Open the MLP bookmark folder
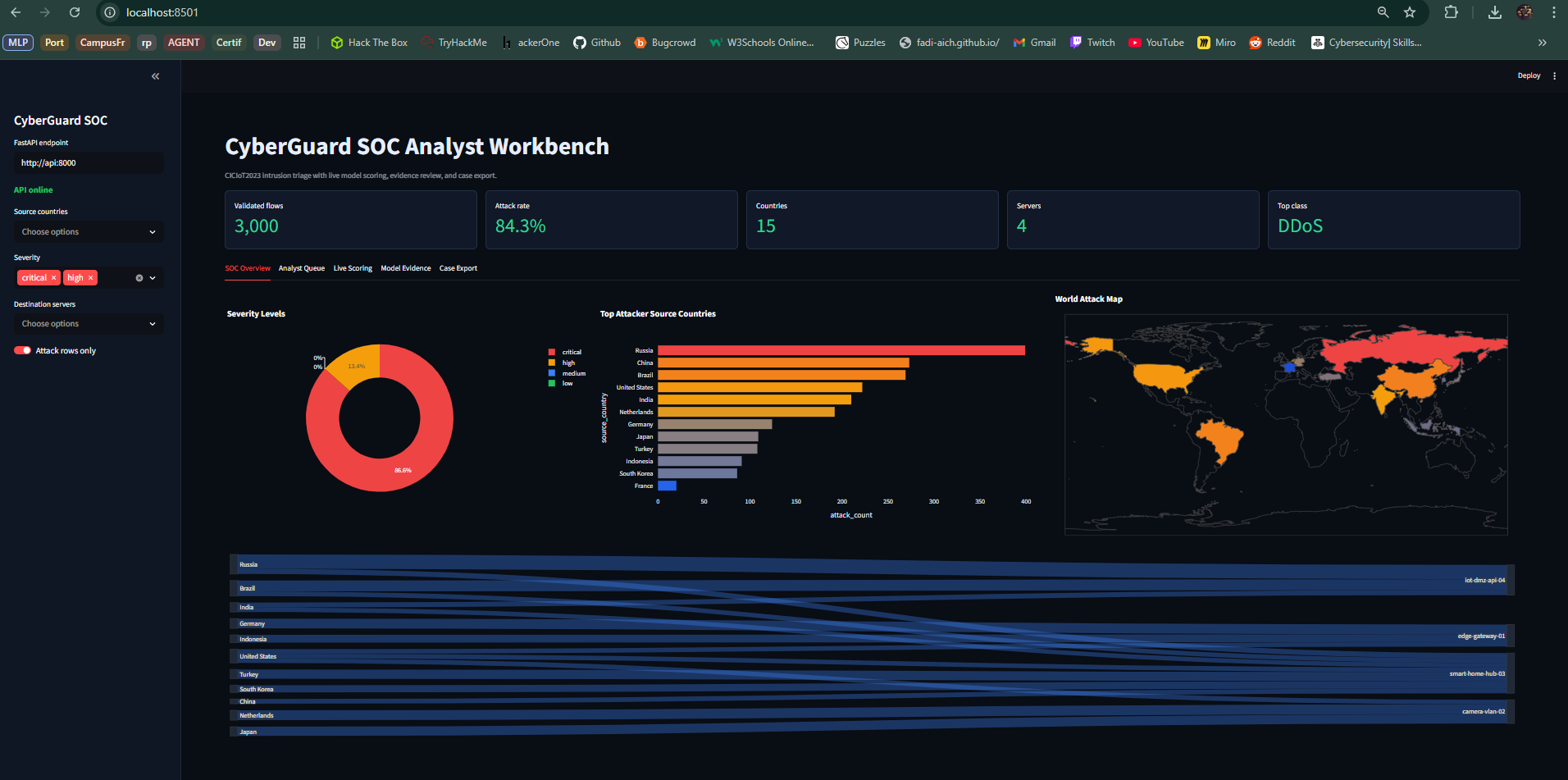The width and height of the screenshot is (1568, 780). click(x=18, y=43)
